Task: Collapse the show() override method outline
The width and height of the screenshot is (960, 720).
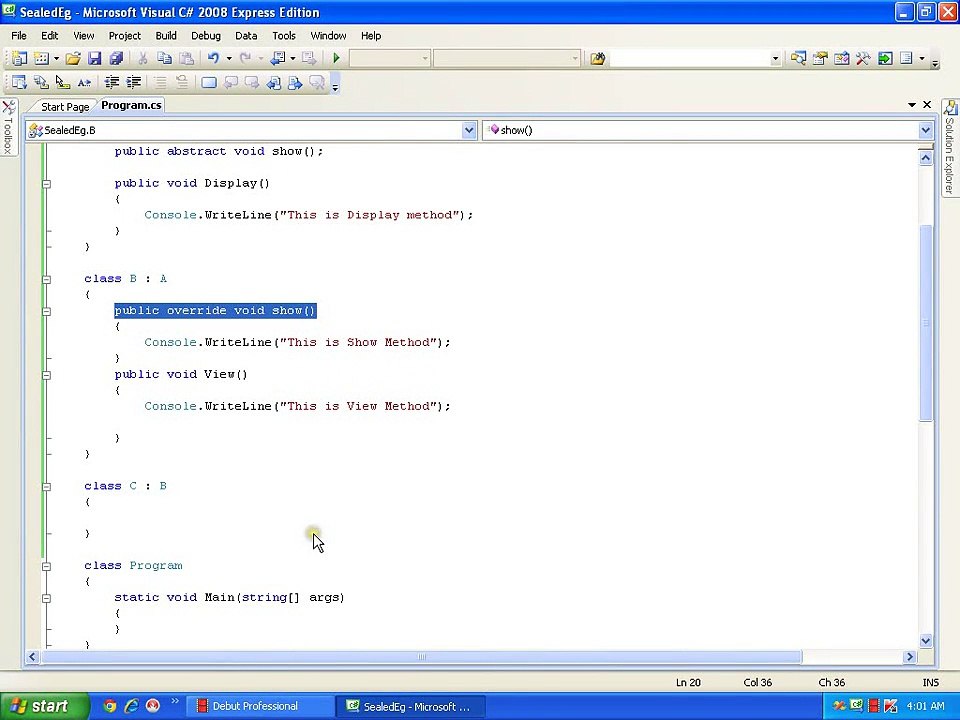Action: pyautogui.click(x=47, y=311)
